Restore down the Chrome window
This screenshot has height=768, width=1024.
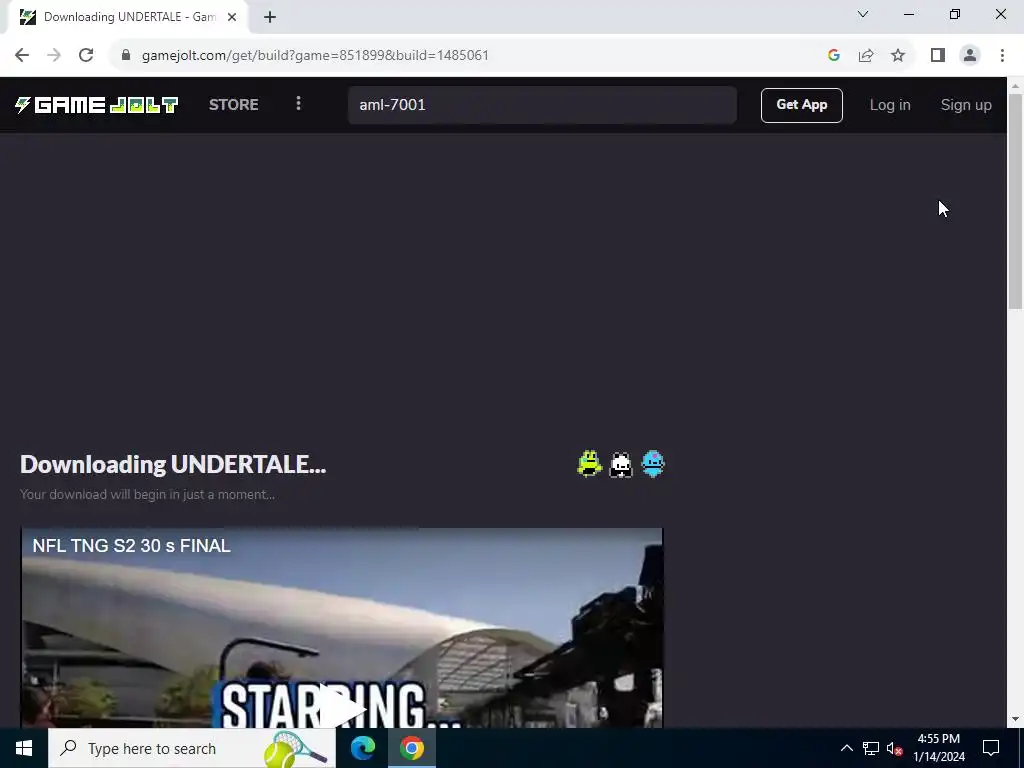tap(955, 14)
